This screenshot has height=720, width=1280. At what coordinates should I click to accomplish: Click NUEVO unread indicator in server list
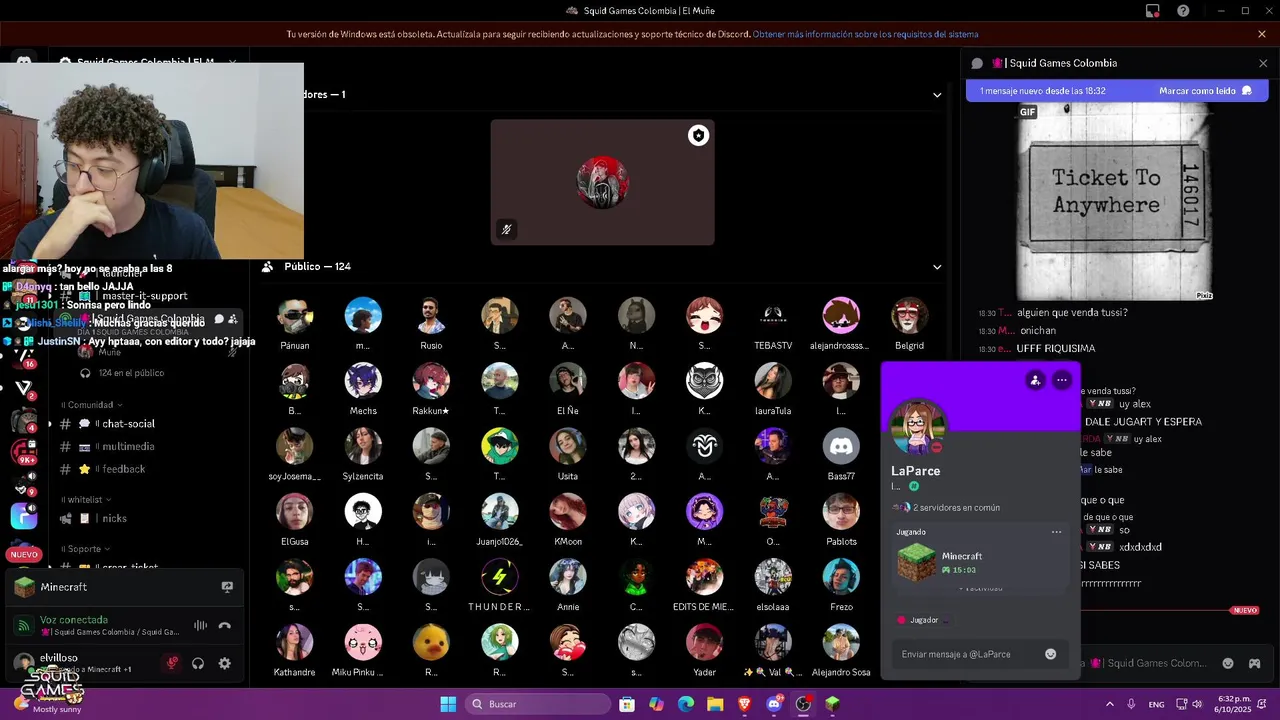click(24, 554)
